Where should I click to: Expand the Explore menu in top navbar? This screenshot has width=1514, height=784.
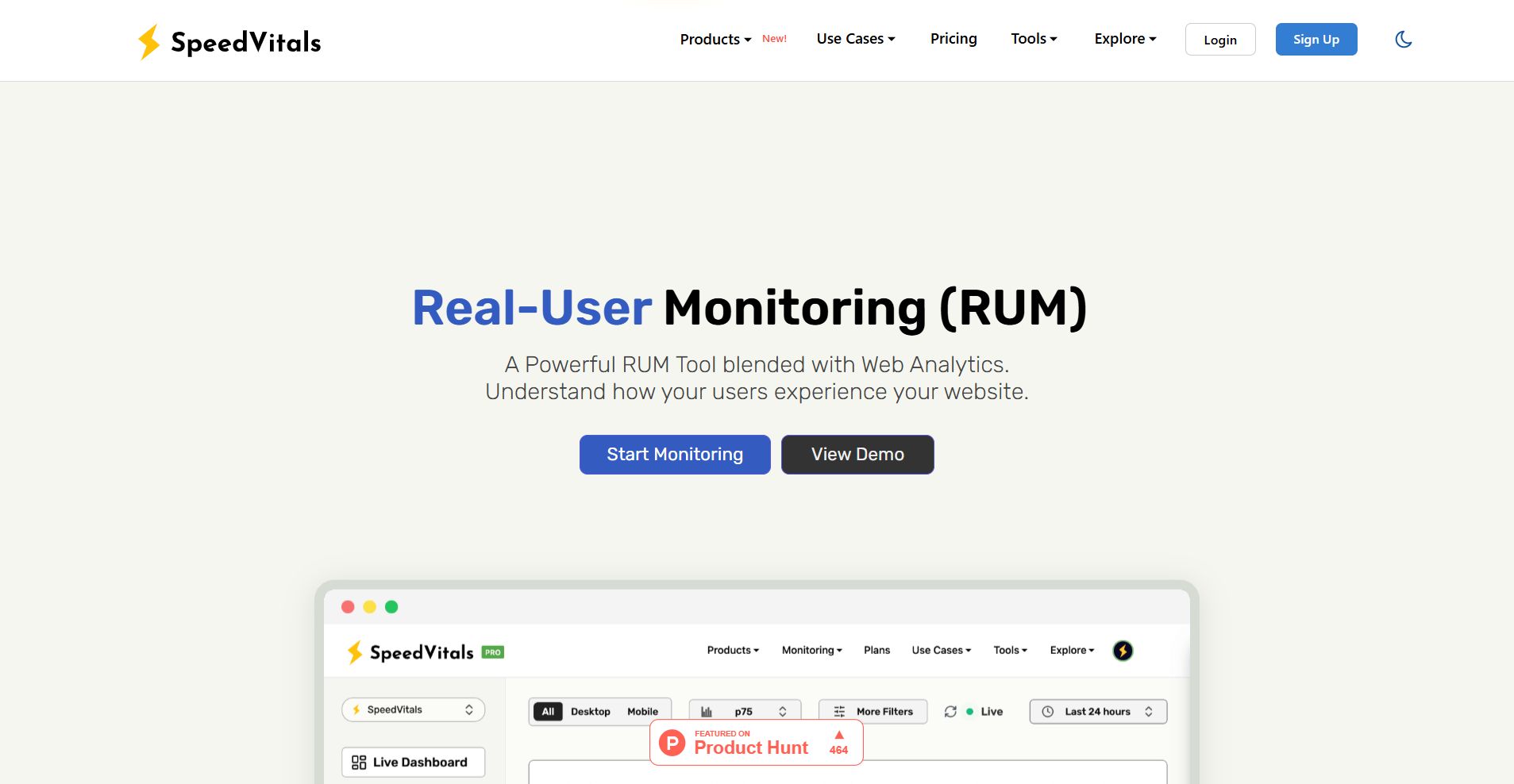pos(1125,39)
